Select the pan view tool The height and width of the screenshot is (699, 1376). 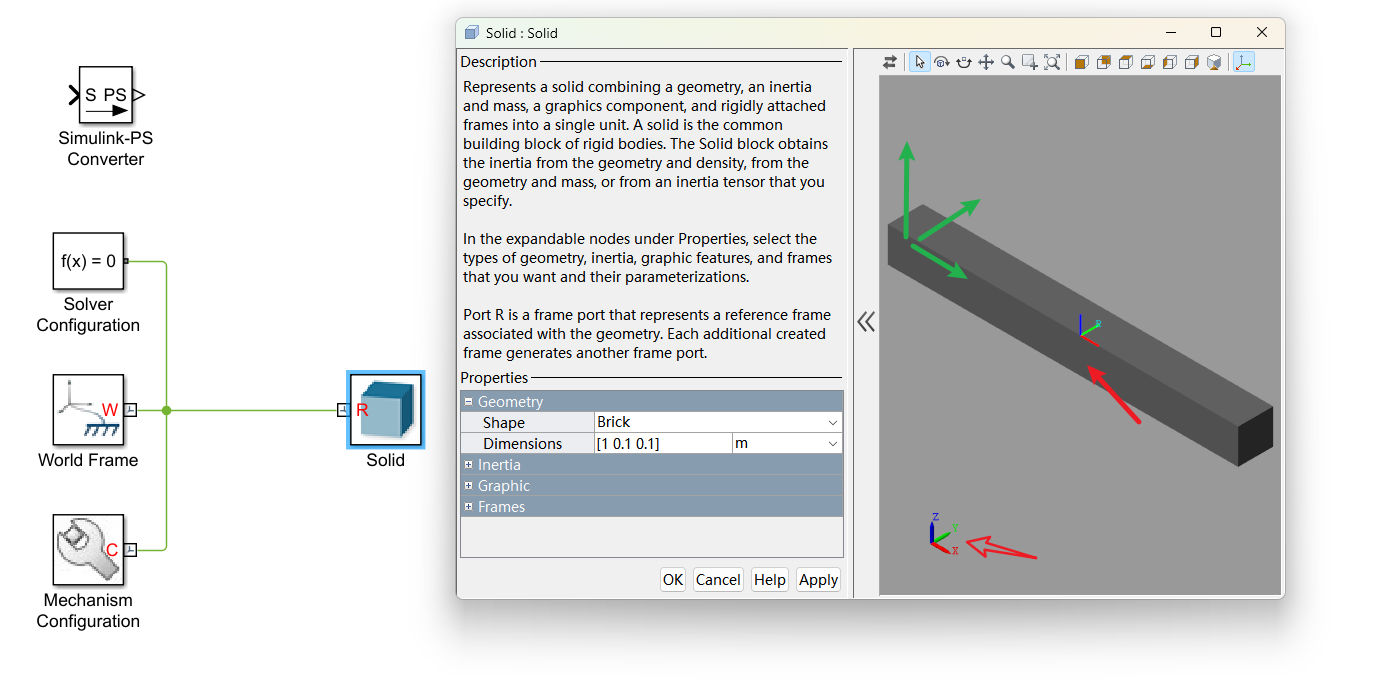[x=986, y=62]
